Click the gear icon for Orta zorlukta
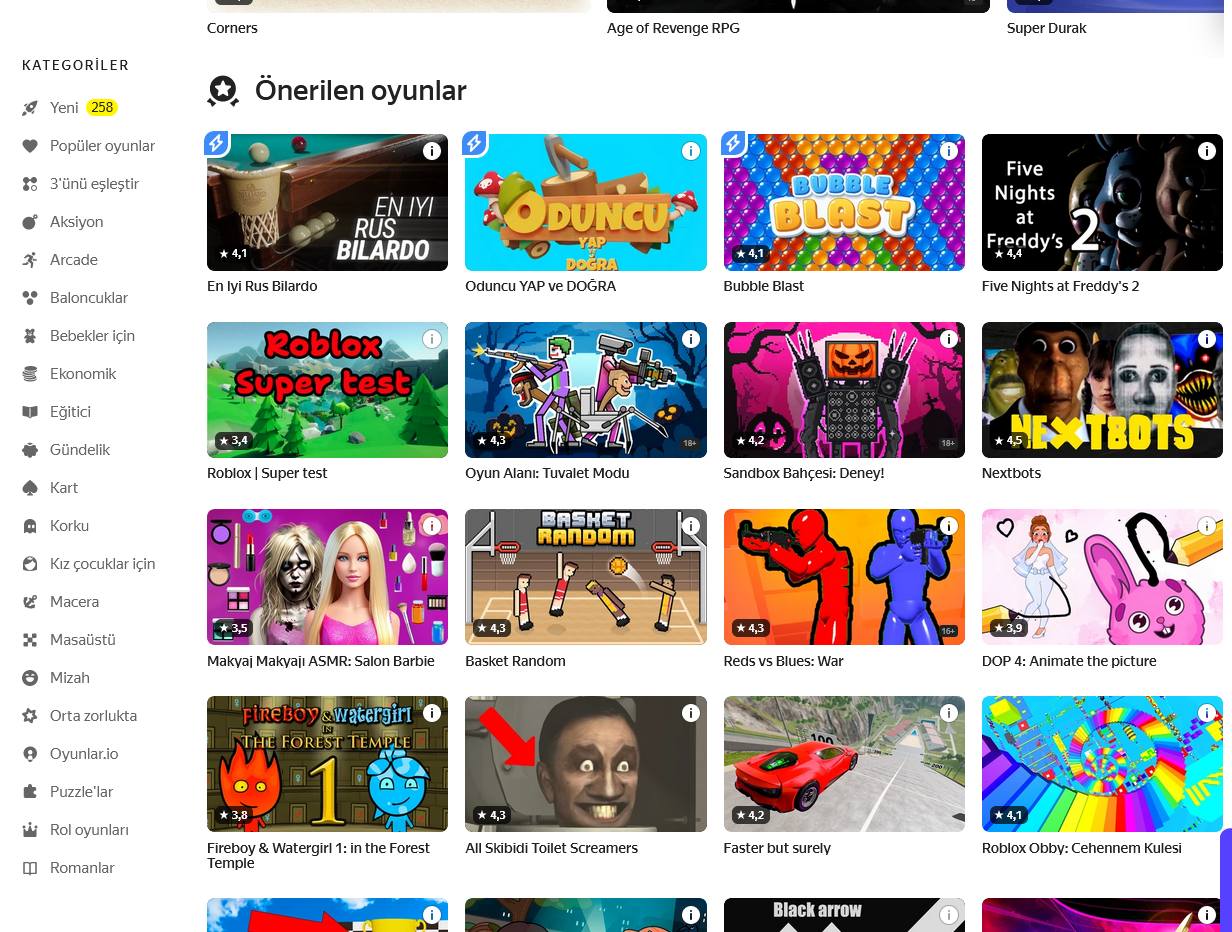This screenshot has width=1232, height=932. click(x=30, y=716)
